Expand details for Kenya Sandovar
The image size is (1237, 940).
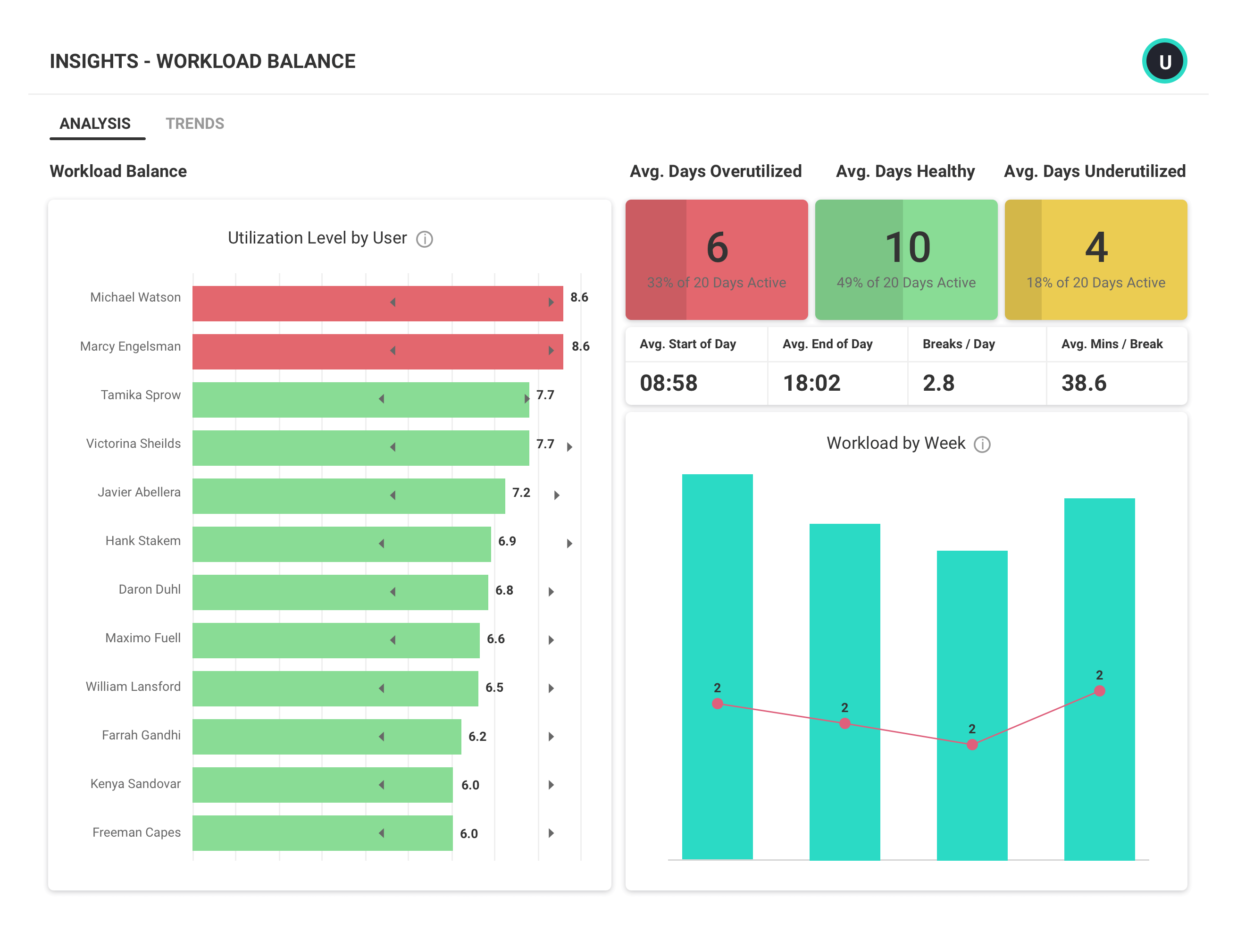tap(550, 785)
